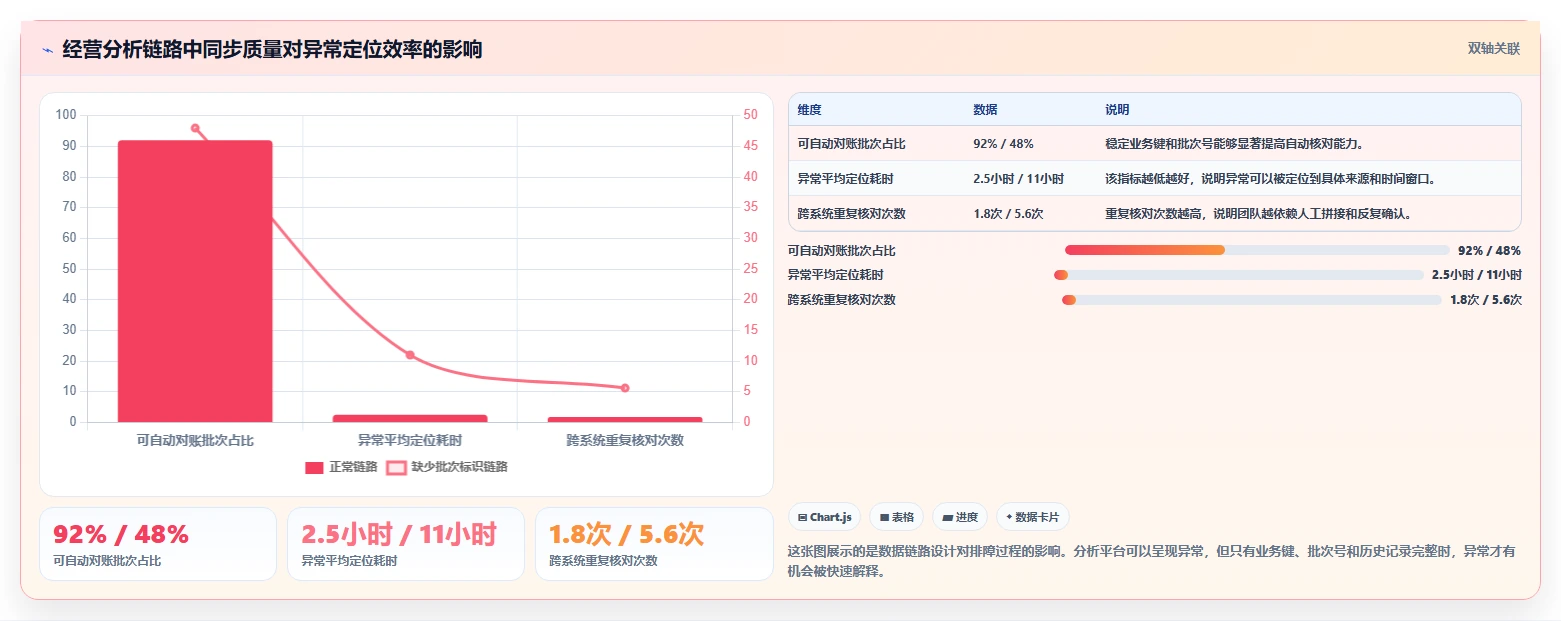Screen dimensions: 1561x621
Task: Click the tall 可自动对账批次占比 bar in chart
Action: click(x=195, y=281)
